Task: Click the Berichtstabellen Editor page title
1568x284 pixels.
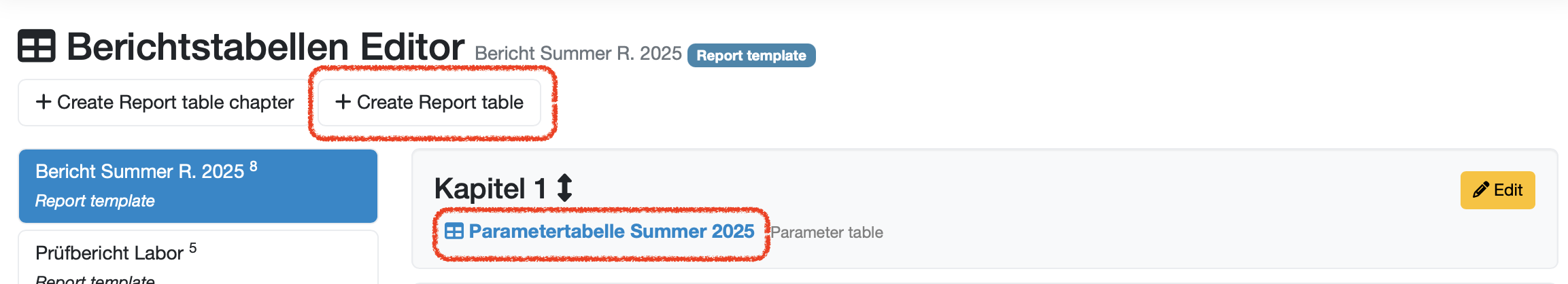Action: tap(265, 46)
